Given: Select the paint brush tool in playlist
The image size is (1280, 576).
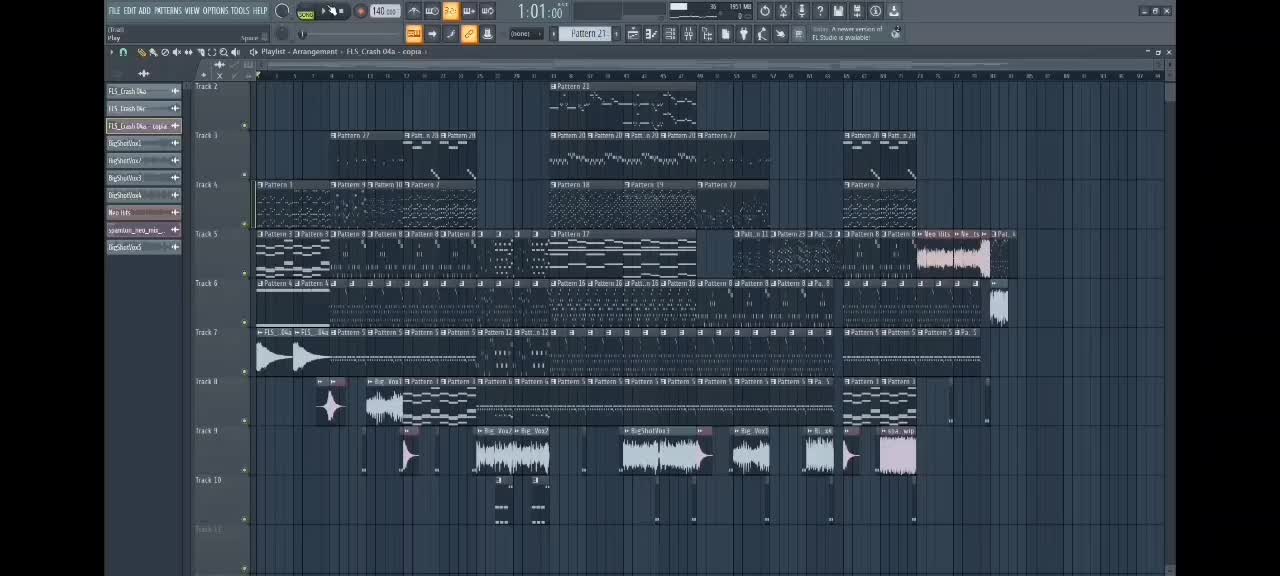Looking at the screenshot, I should coord(153,52).
